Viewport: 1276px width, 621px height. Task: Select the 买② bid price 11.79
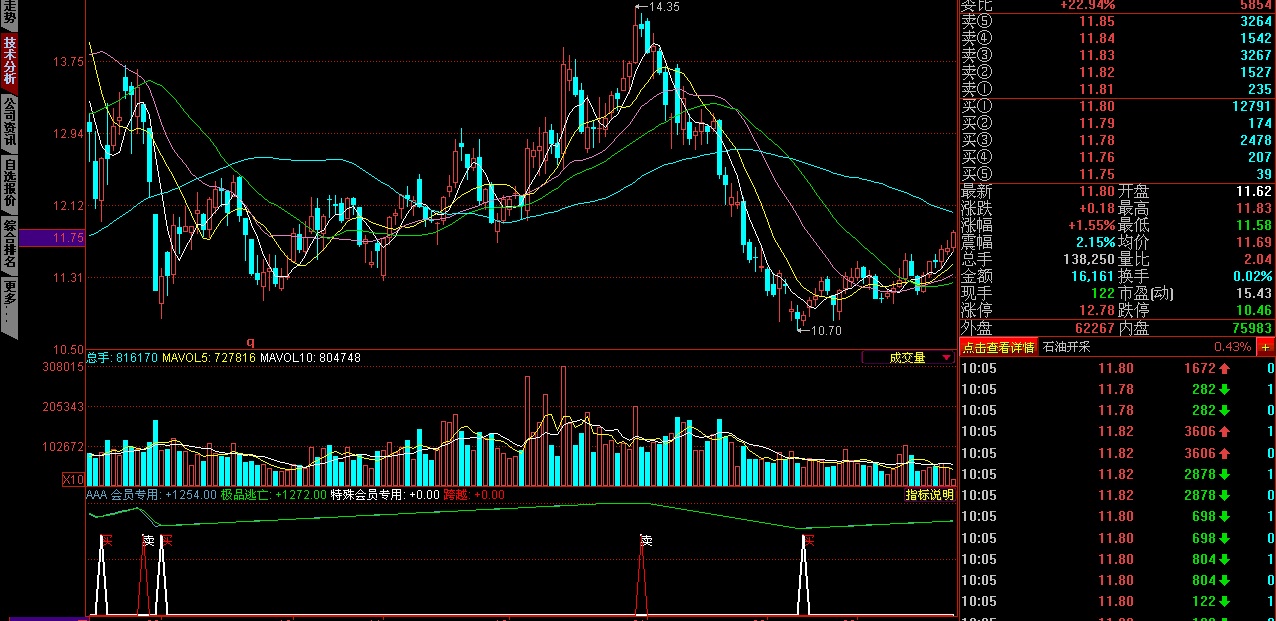(x=1097, y=124)
